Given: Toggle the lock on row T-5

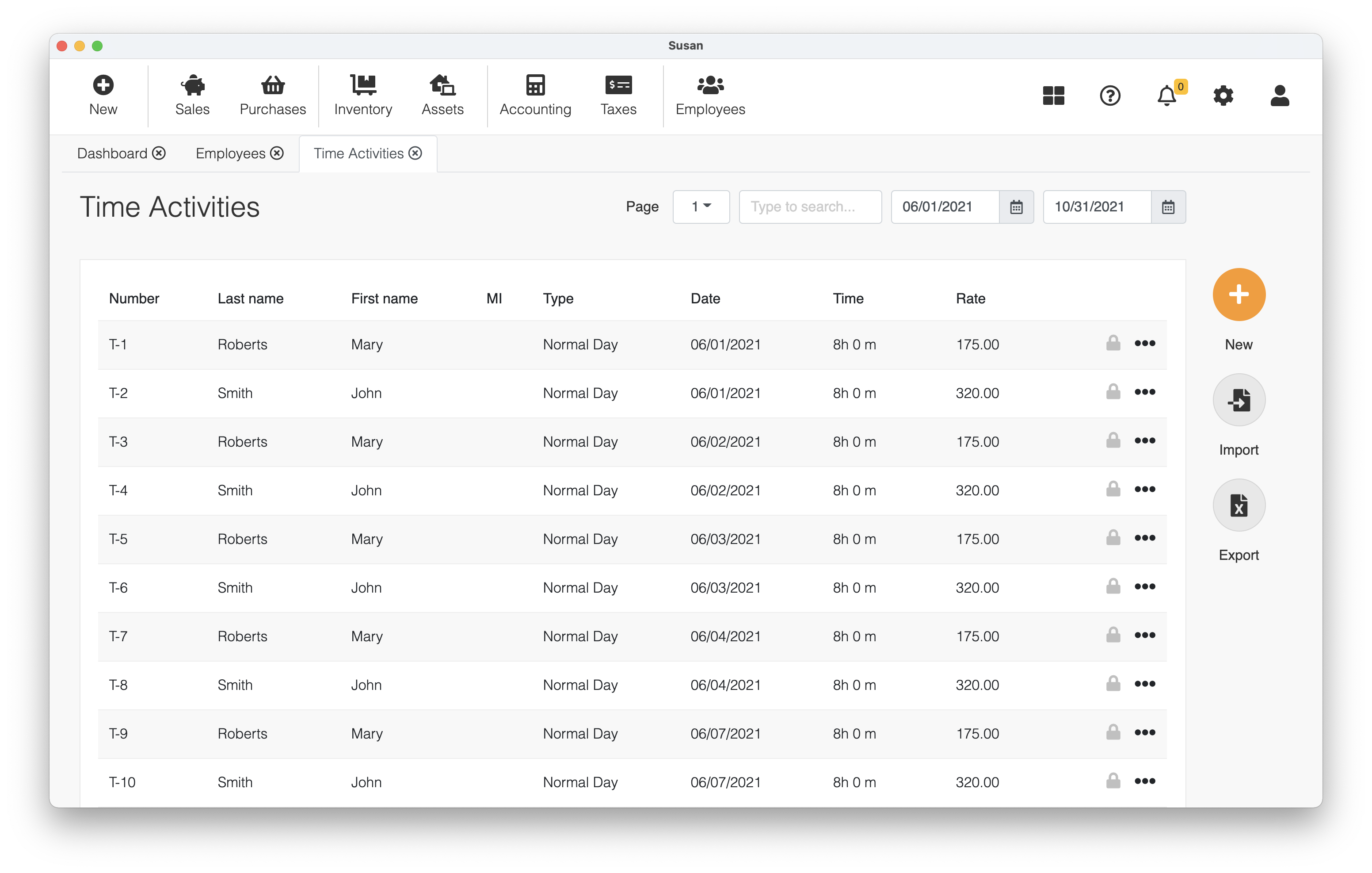Looking at the screenshot, I should (1113, 538).
